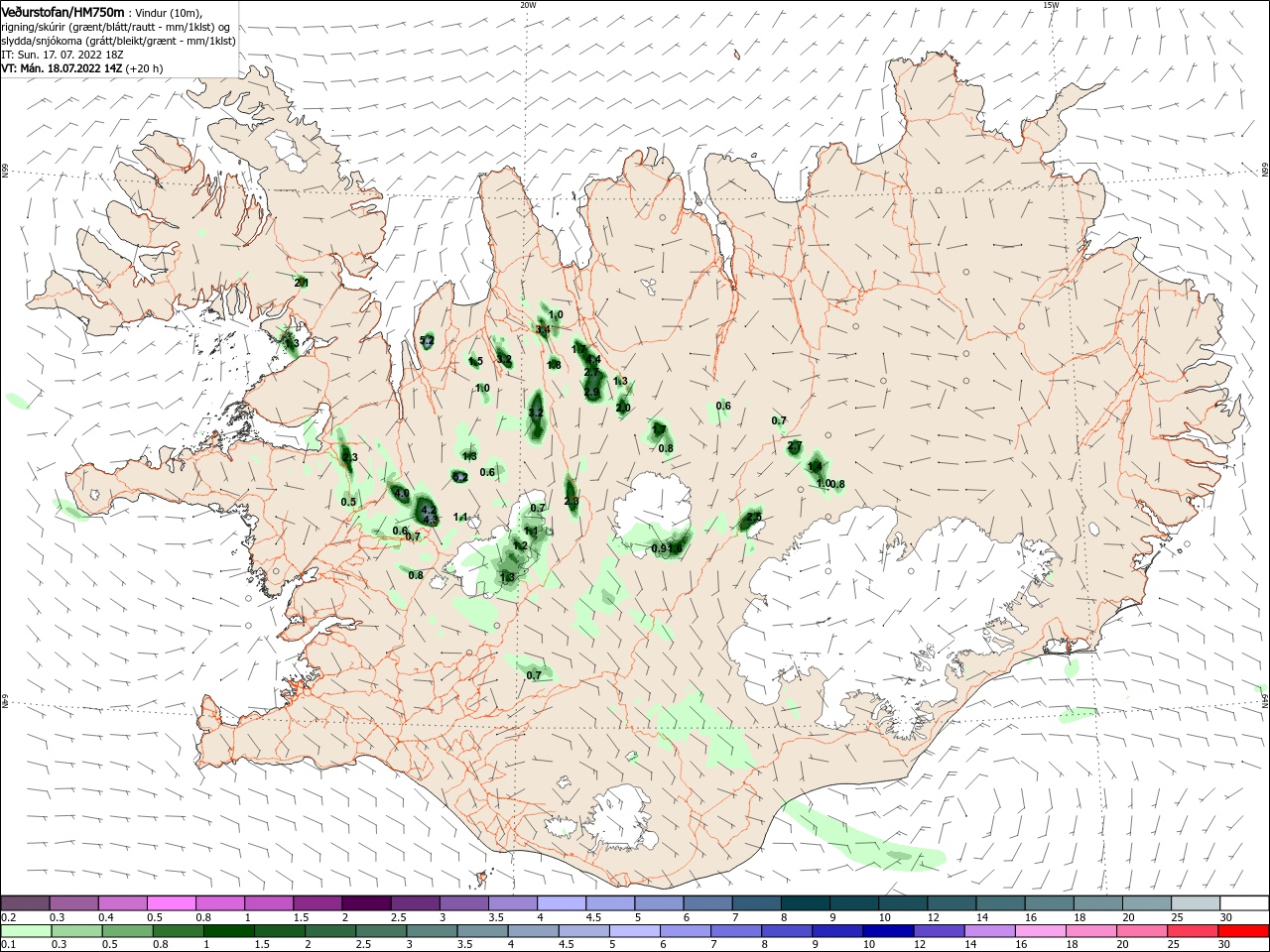Click the 3.4 precipitation value
The width and height of the screenshot is (1270, 952).
click(x=543, y=329)
